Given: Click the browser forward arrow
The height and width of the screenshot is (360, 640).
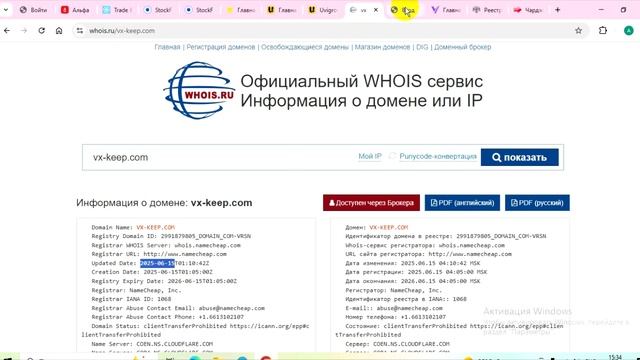Looking at the screenshot, I should 24,31.
